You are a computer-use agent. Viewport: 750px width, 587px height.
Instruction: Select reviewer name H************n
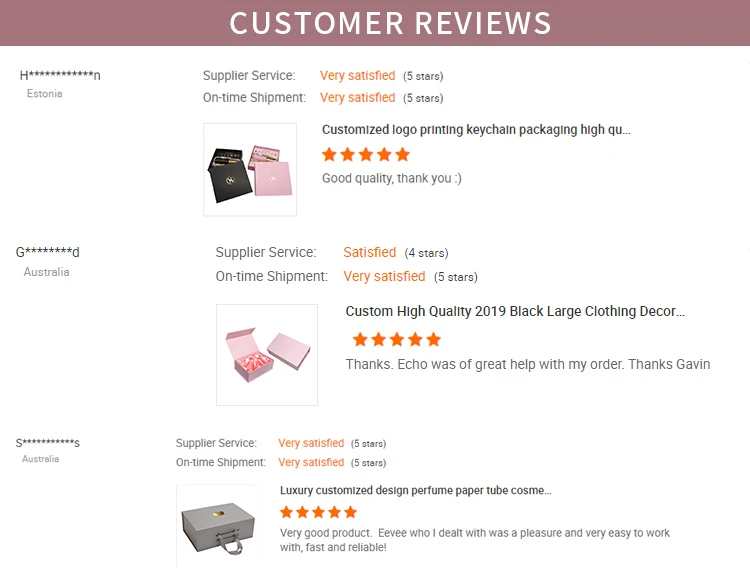(x=60, y=76)
